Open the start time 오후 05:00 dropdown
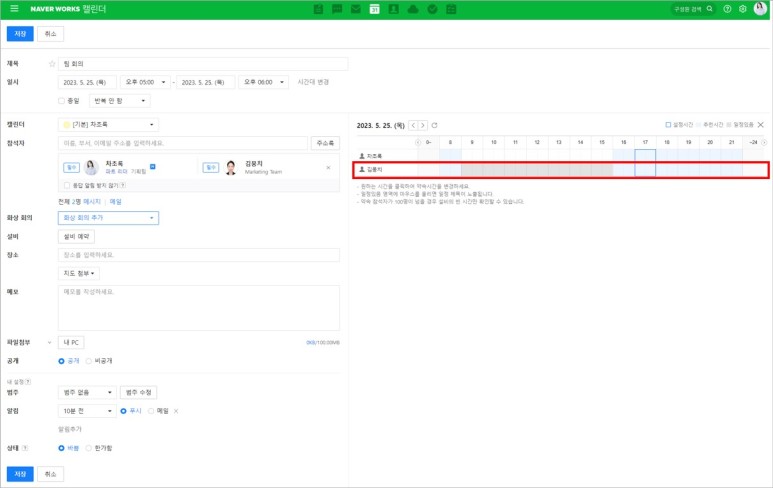This screenshot has width=773, height=488. tap(145, 82)
